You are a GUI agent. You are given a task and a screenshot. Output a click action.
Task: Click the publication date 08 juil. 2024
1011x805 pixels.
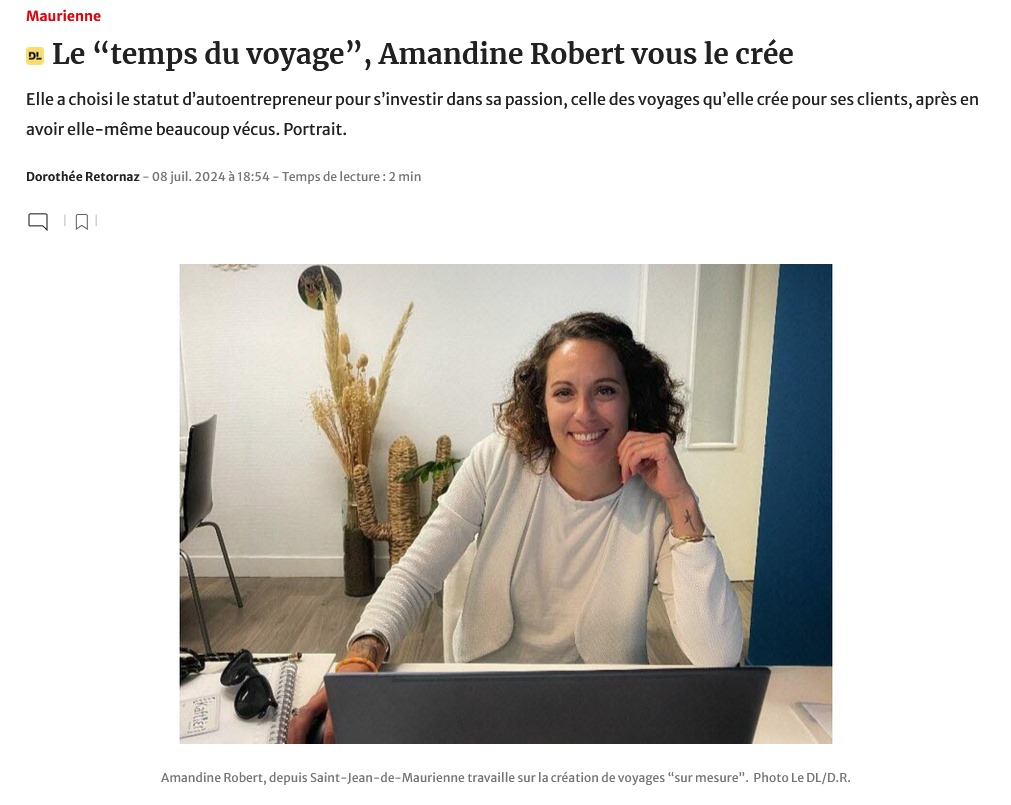(x=189, y=177)
